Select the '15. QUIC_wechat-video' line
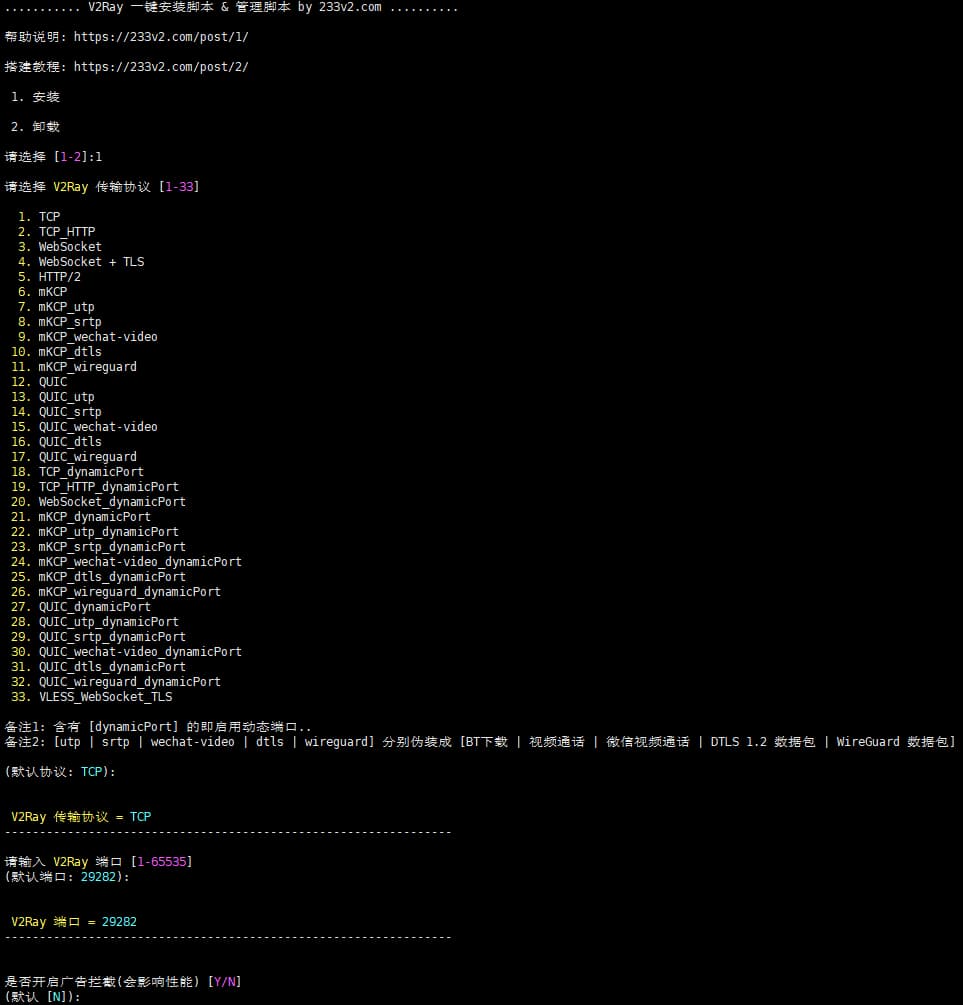This screenshot has width=963, height=1005. [85, 427]
